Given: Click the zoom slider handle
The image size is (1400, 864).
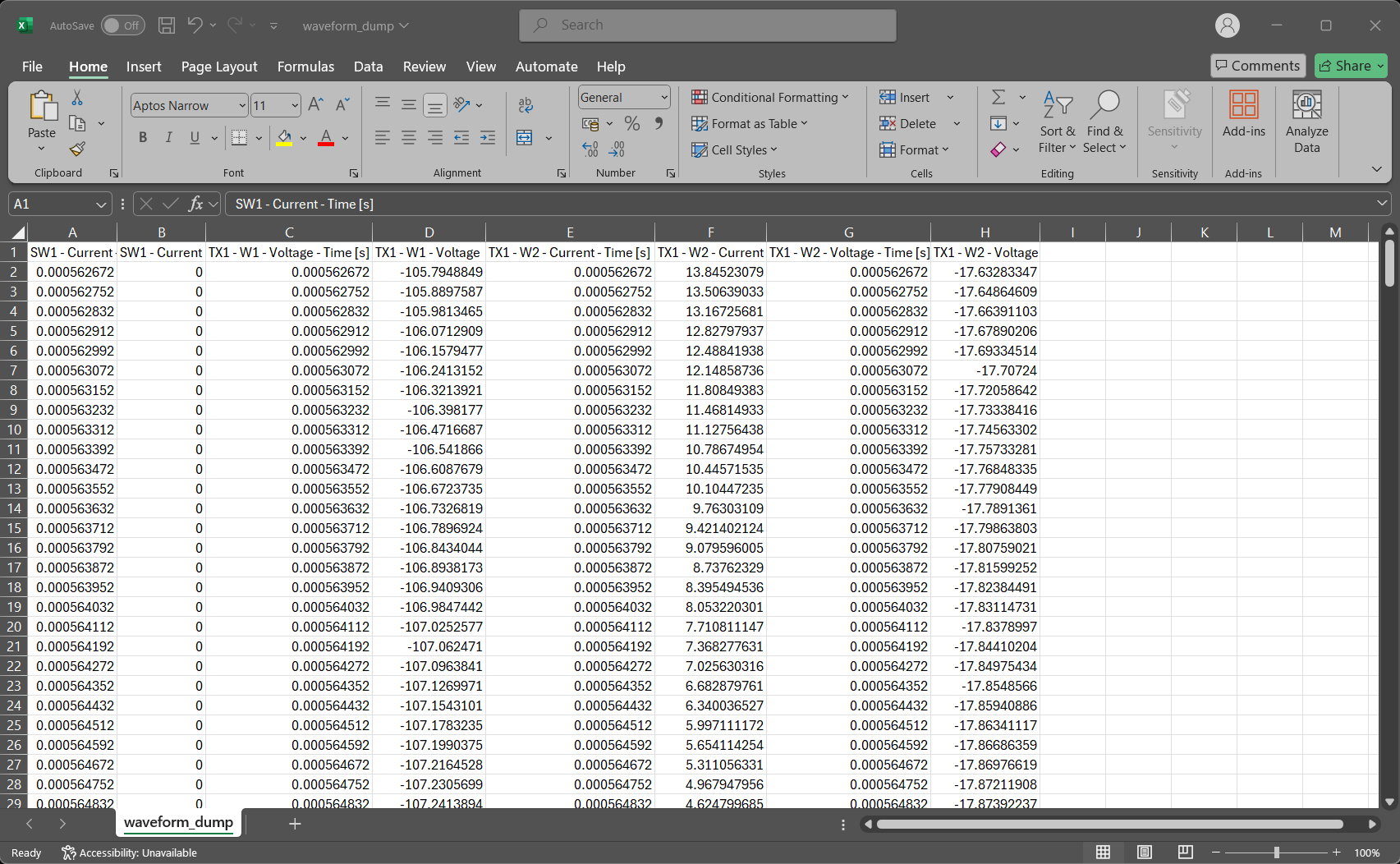Looking at the screenshot, I should (1277, 853).
